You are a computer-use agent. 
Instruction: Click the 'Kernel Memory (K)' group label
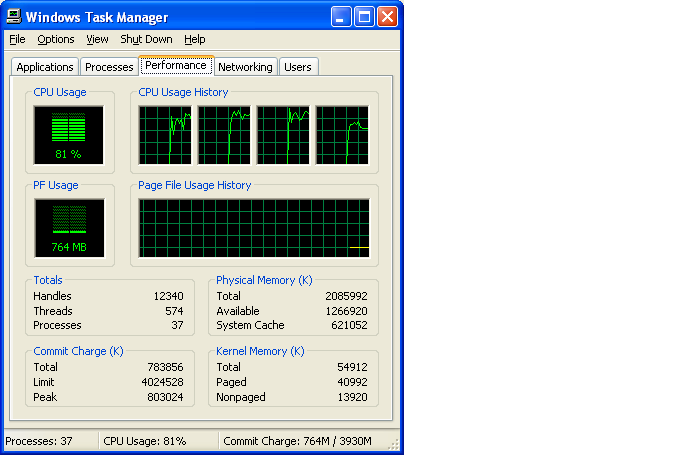[x=260, y=351]
